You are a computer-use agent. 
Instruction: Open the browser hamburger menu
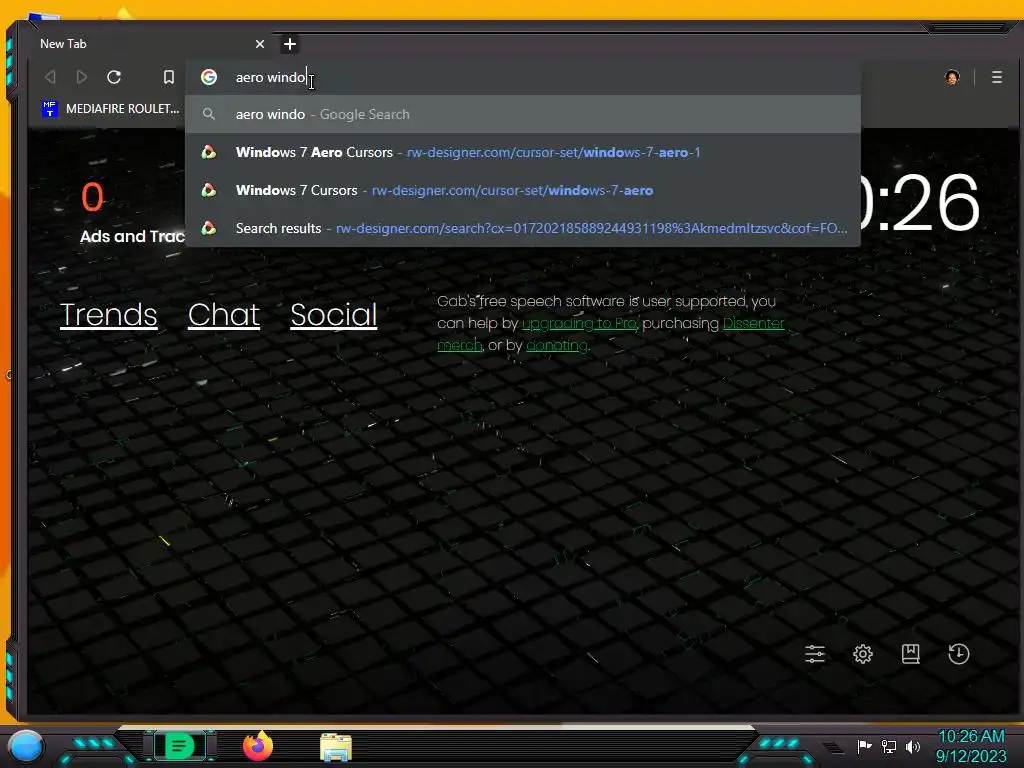(997, 77)
